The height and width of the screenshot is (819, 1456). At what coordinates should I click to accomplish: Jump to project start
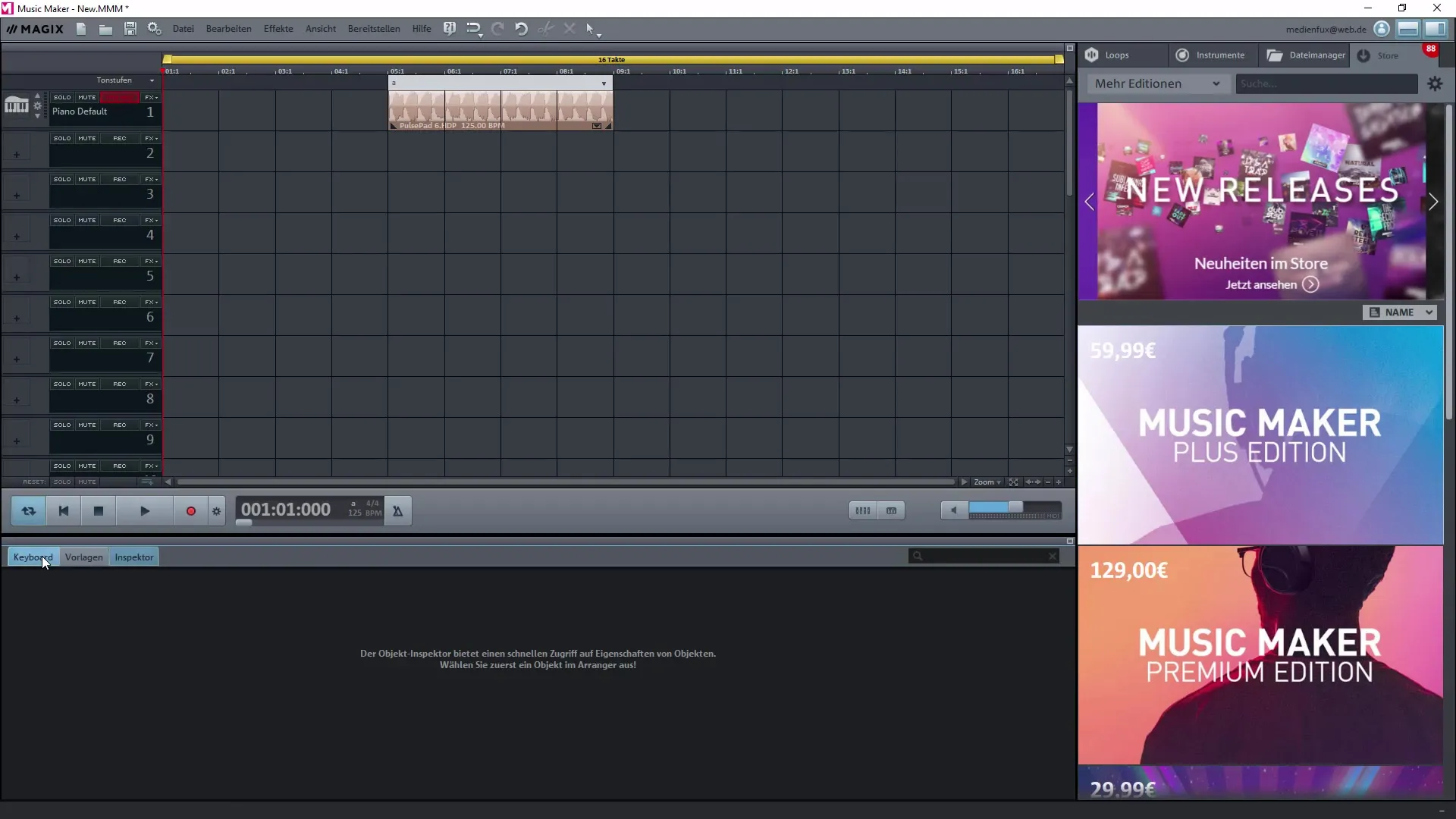tap(64, 511)
